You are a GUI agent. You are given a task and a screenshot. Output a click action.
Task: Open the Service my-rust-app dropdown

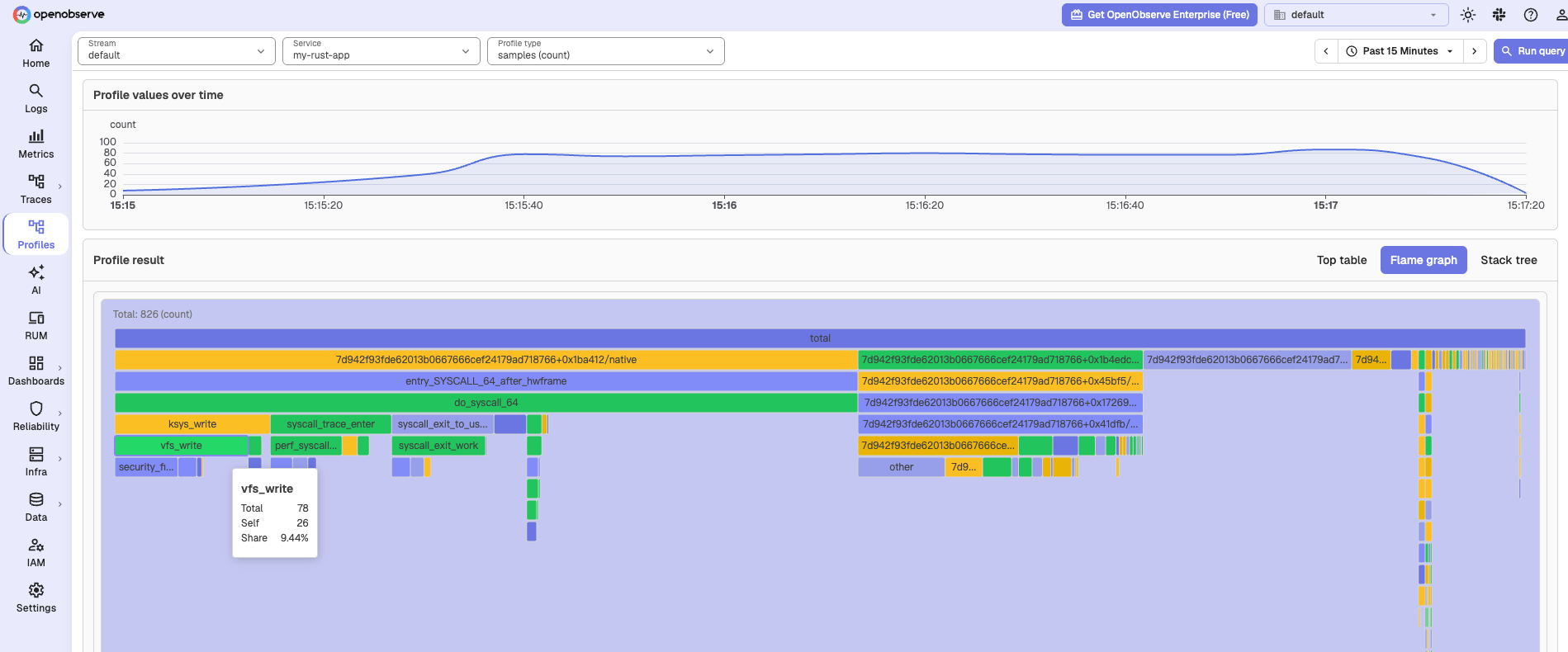coord(381,51)
